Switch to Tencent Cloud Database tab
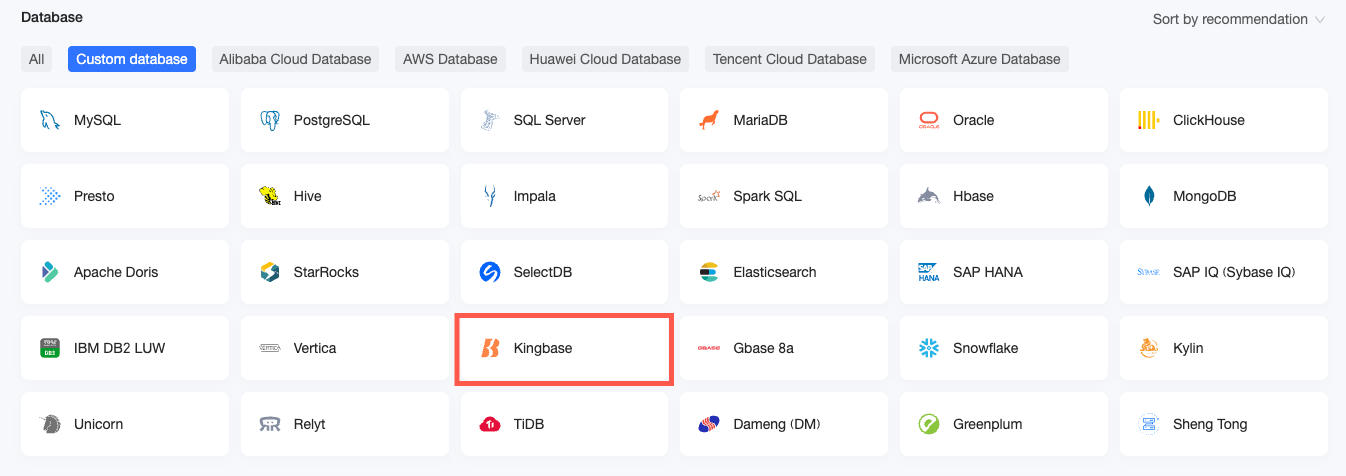The image size is (1346, 476). coord(790,59)
